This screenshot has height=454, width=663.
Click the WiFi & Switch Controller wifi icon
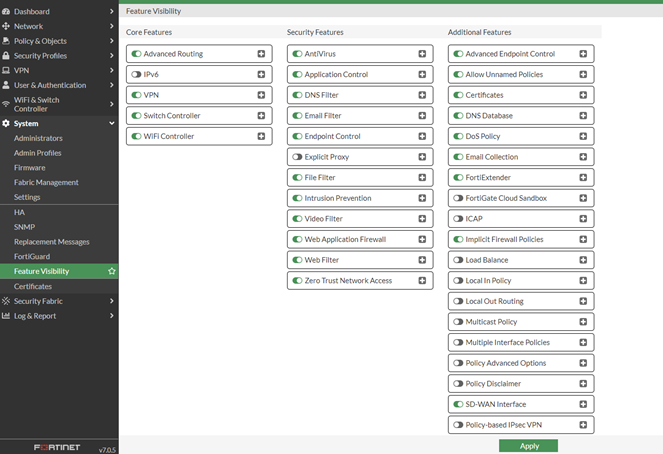(x=6, y=104)
